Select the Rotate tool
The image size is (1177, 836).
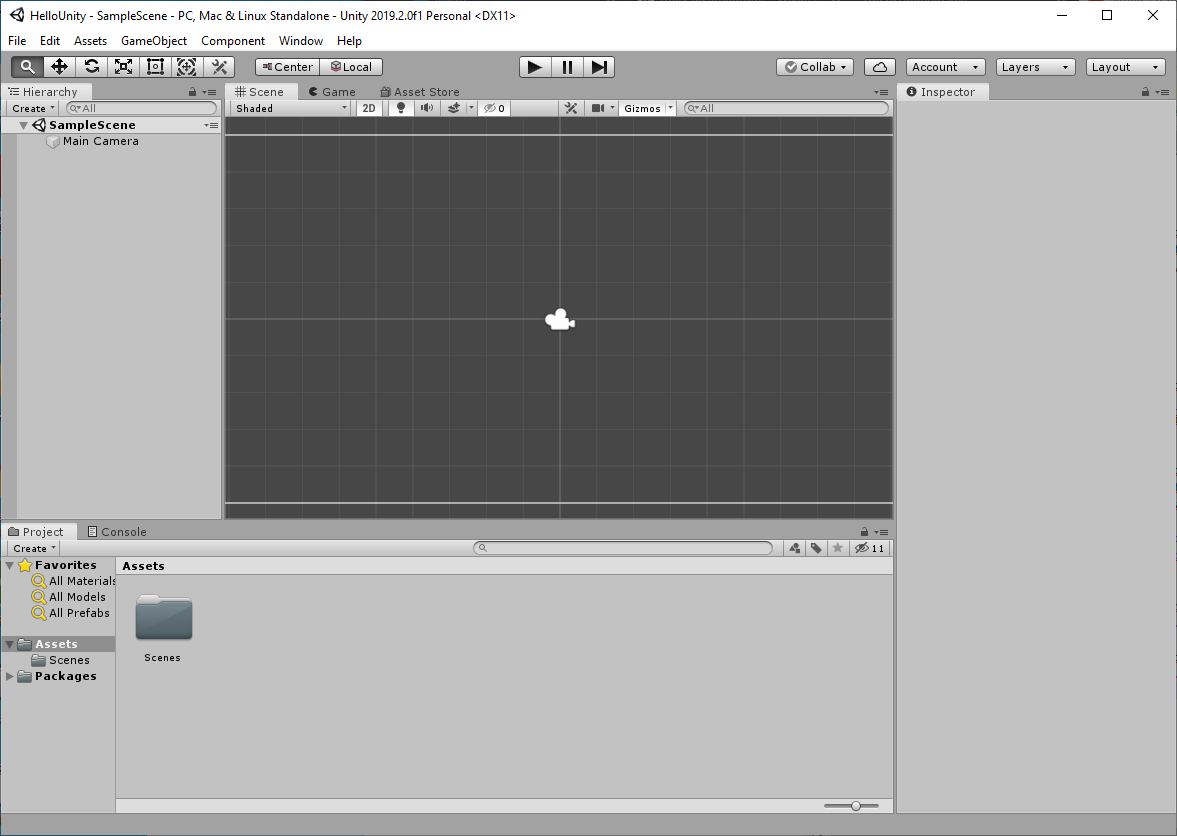[91, 67]
